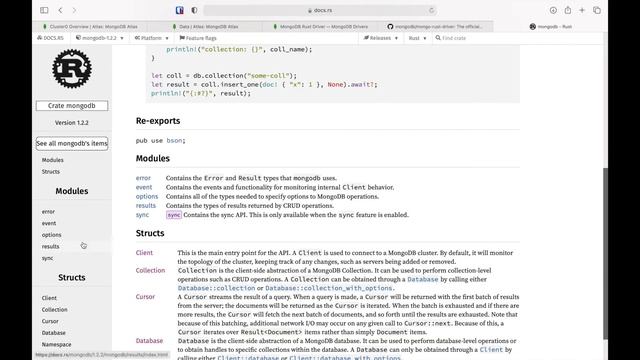Follow Database link in Collection description
Screen dimensions: 640x360
[423, 279]
